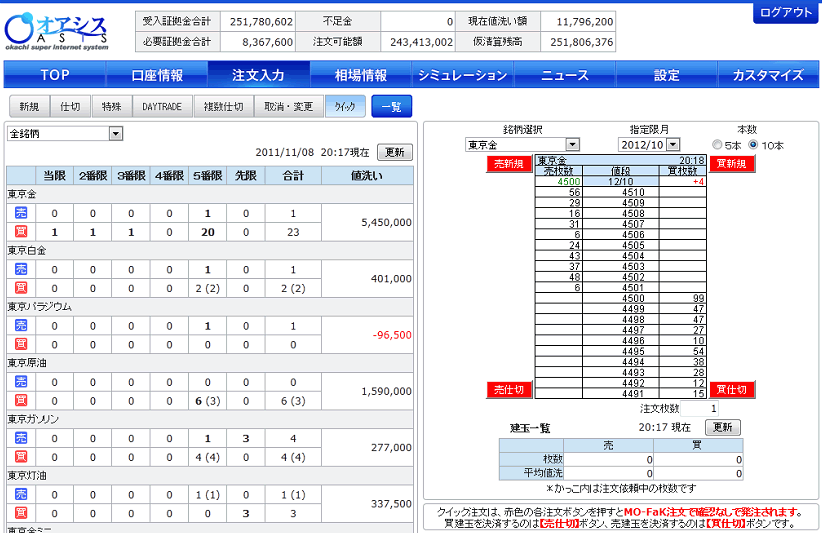Click the red 買 icon for 東京ガソリン
Viewport: 822px width, 533px height.
[x=21, y=456]
